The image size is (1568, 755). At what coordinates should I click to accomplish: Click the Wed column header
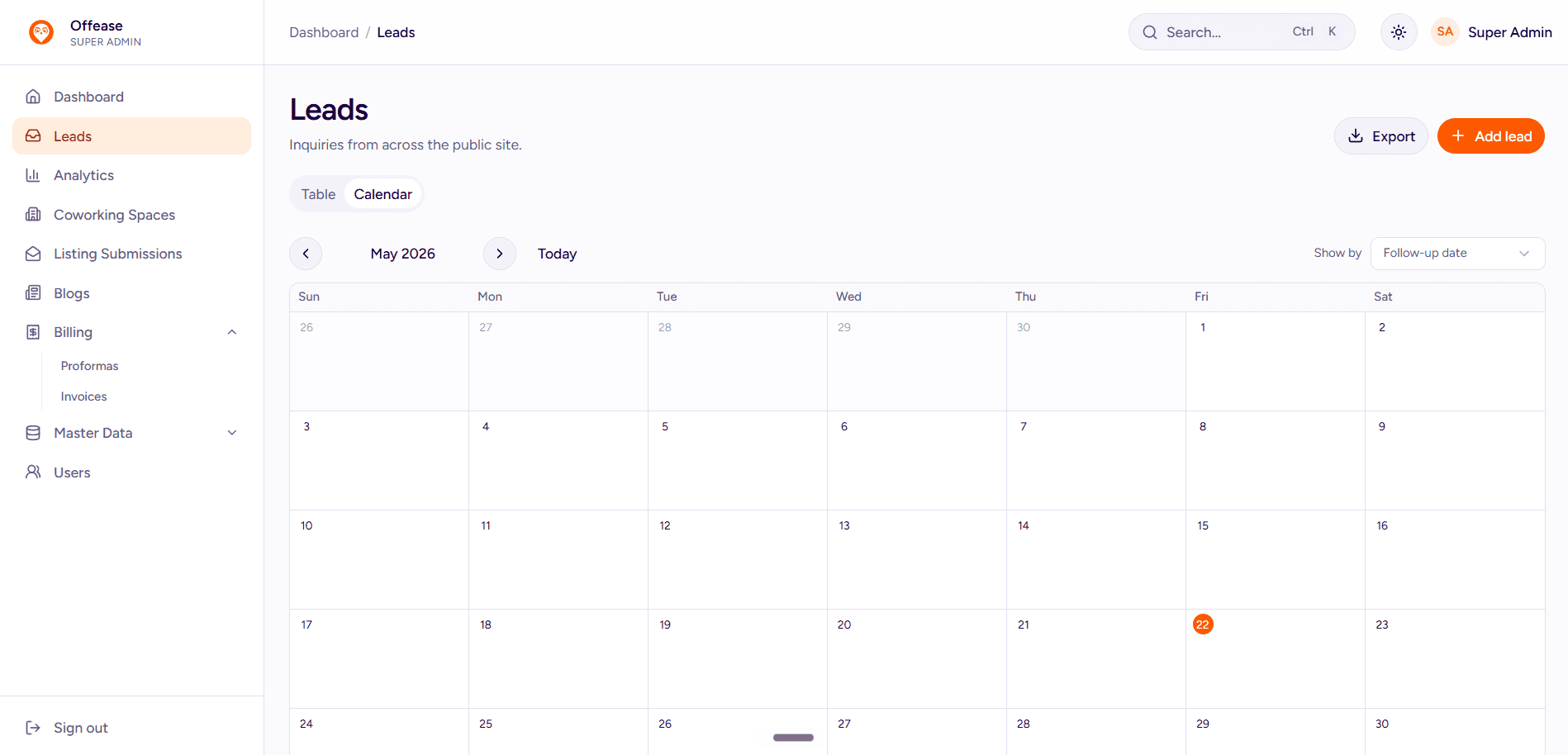(x=848, y=297)
